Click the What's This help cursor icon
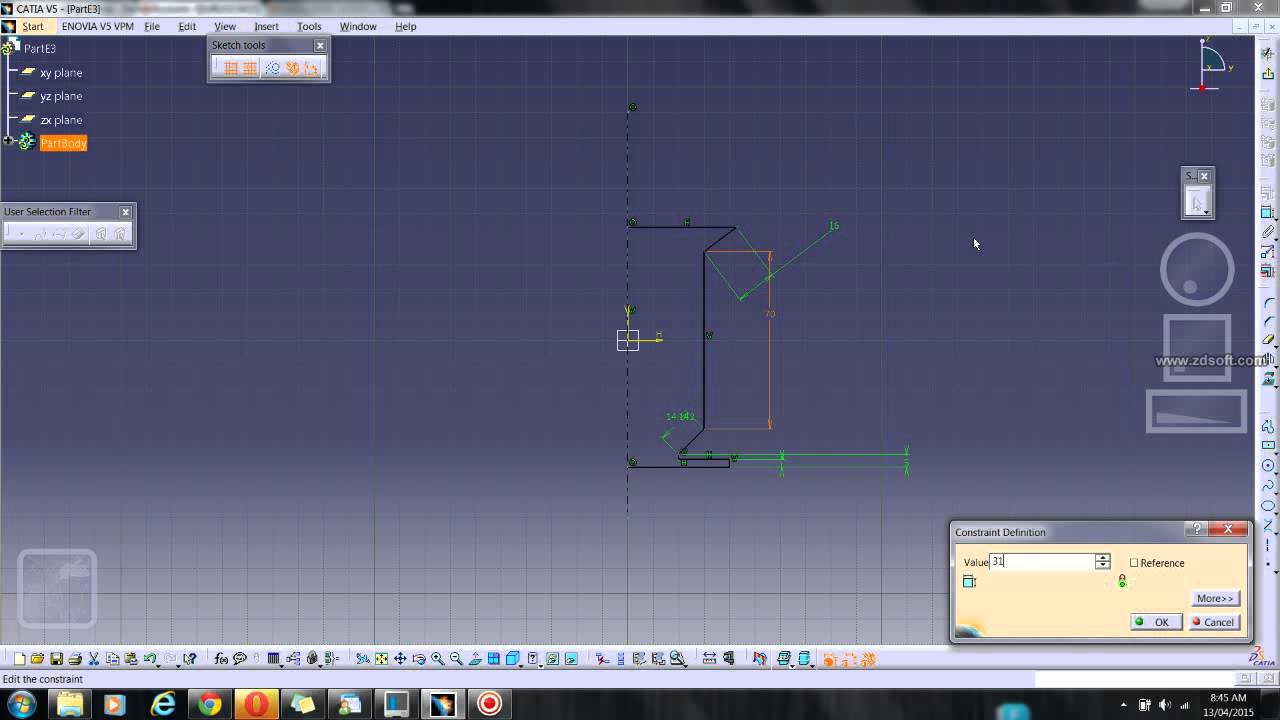1280x720 pixels. [190, 659]
